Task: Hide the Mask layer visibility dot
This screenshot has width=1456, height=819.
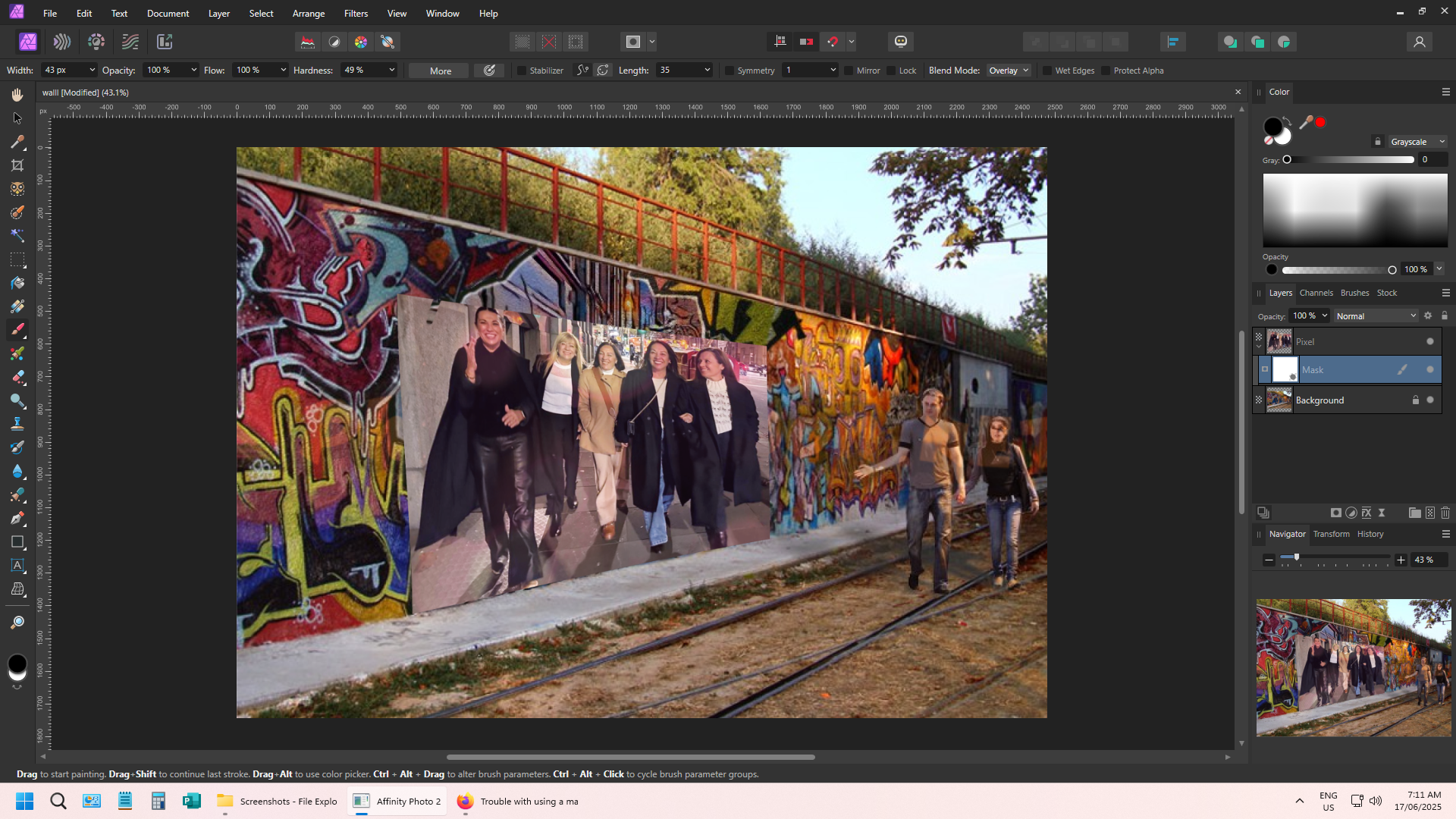Action: pos(1430,369)
